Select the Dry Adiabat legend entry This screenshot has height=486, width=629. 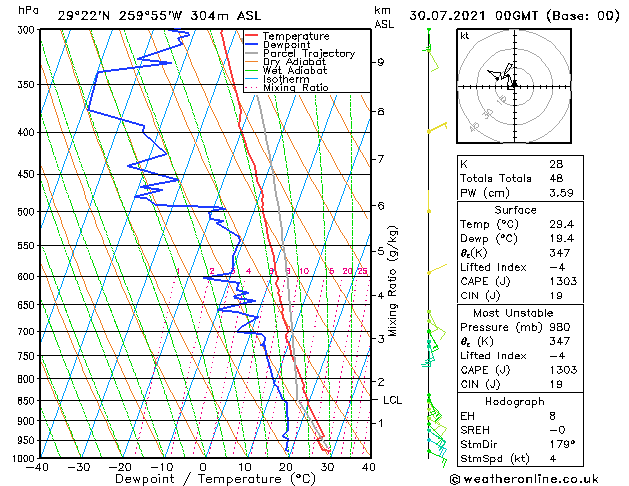pyautogui.click(x=294, y=62)
